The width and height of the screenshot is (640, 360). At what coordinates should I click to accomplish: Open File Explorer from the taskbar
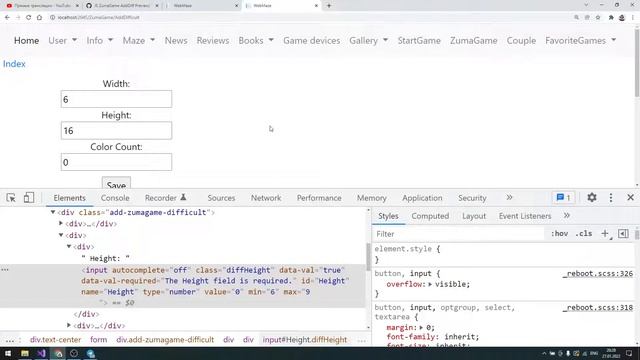click(x=24, y=353)
